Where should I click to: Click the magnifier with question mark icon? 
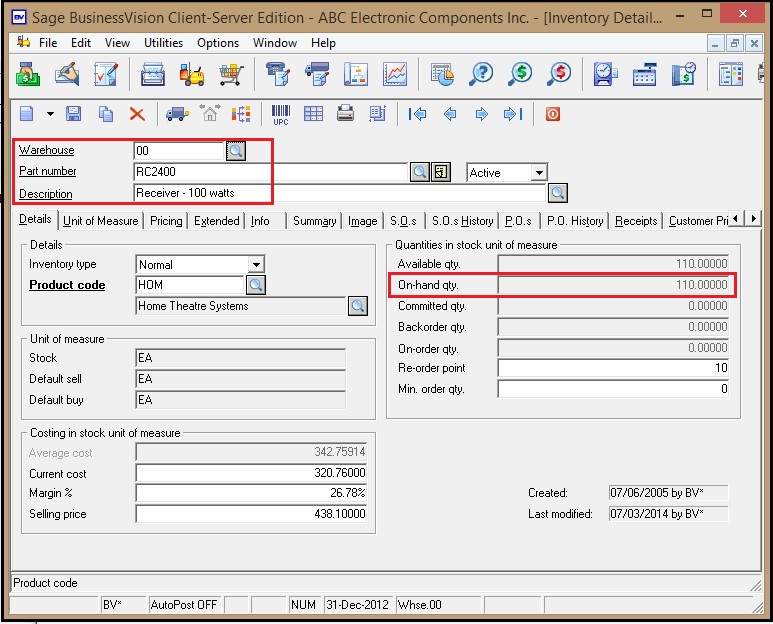[481, 74]
